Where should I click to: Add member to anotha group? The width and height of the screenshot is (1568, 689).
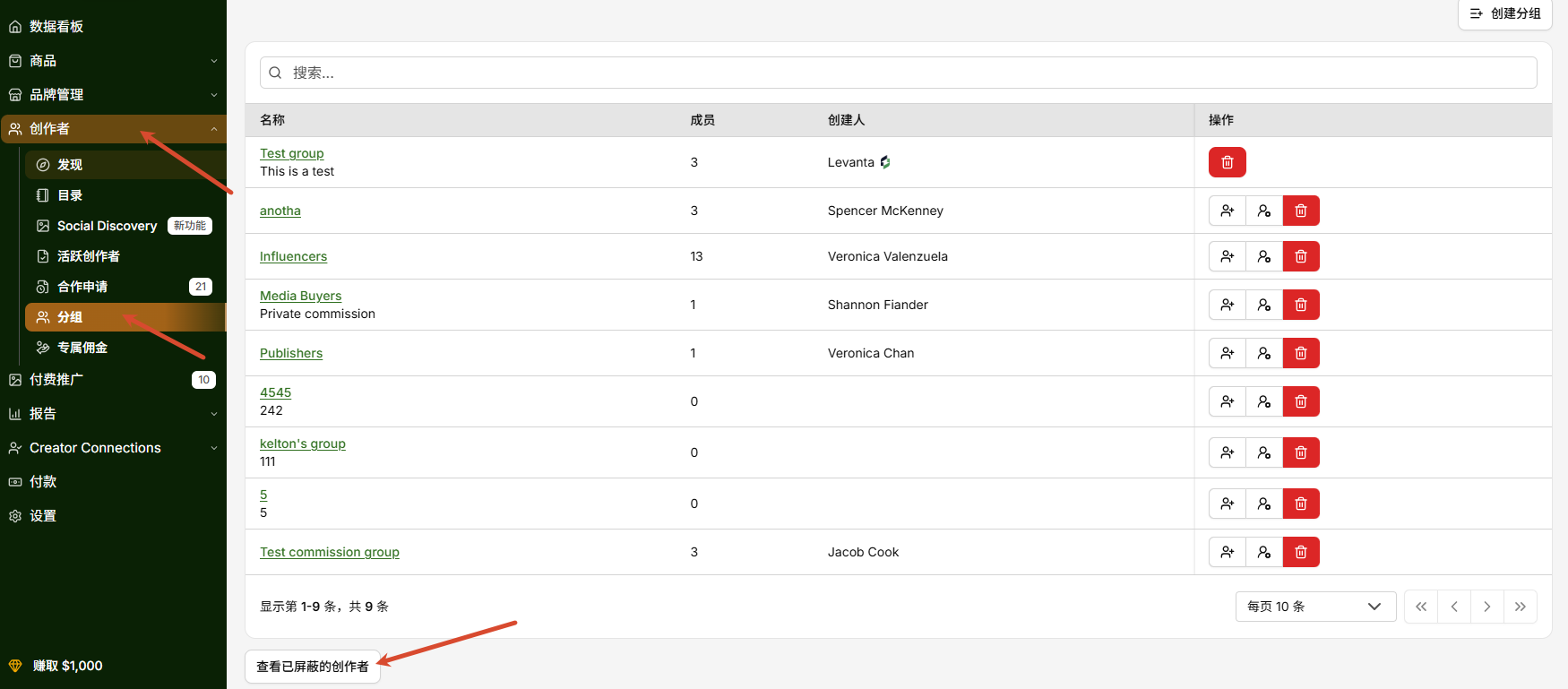(x=1227, y=211)
